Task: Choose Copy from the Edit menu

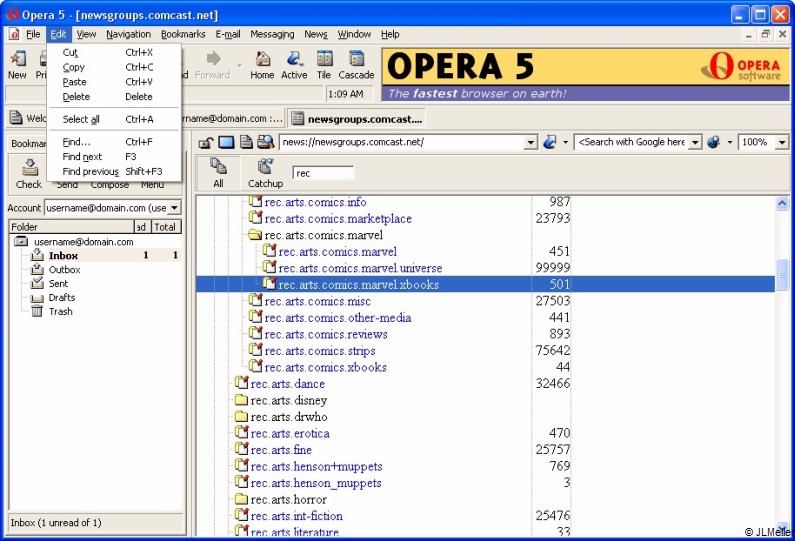Action: (114, 67)
